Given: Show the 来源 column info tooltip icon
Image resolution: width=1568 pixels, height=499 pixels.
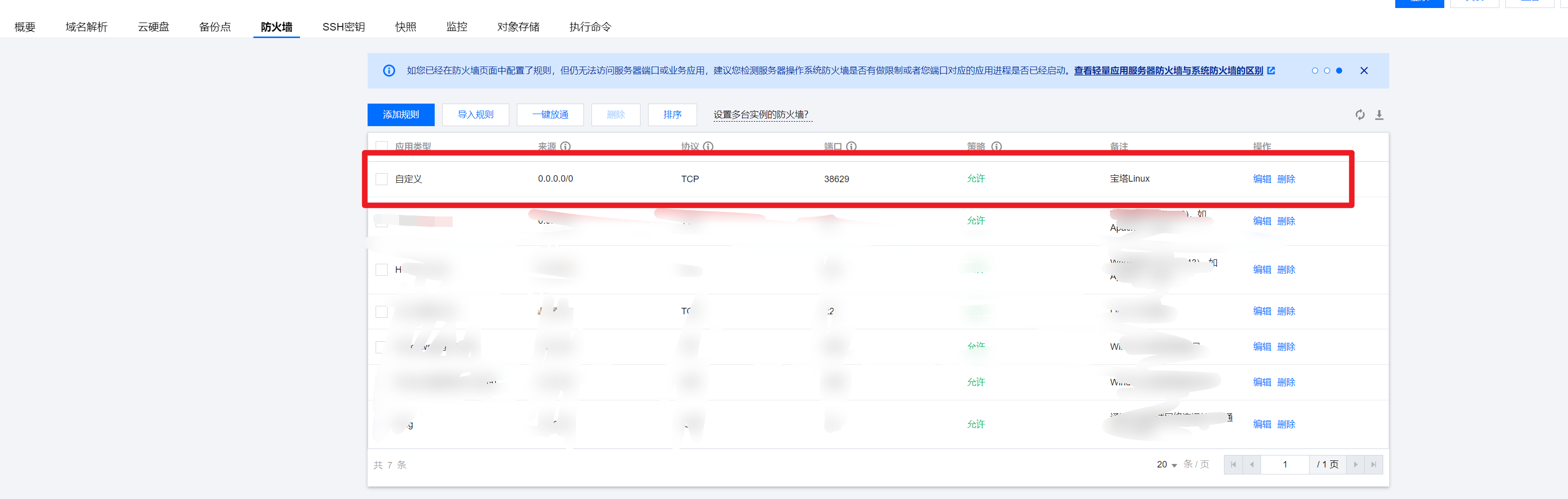Looking at the screenshot, I should click(x=565, y=147).
